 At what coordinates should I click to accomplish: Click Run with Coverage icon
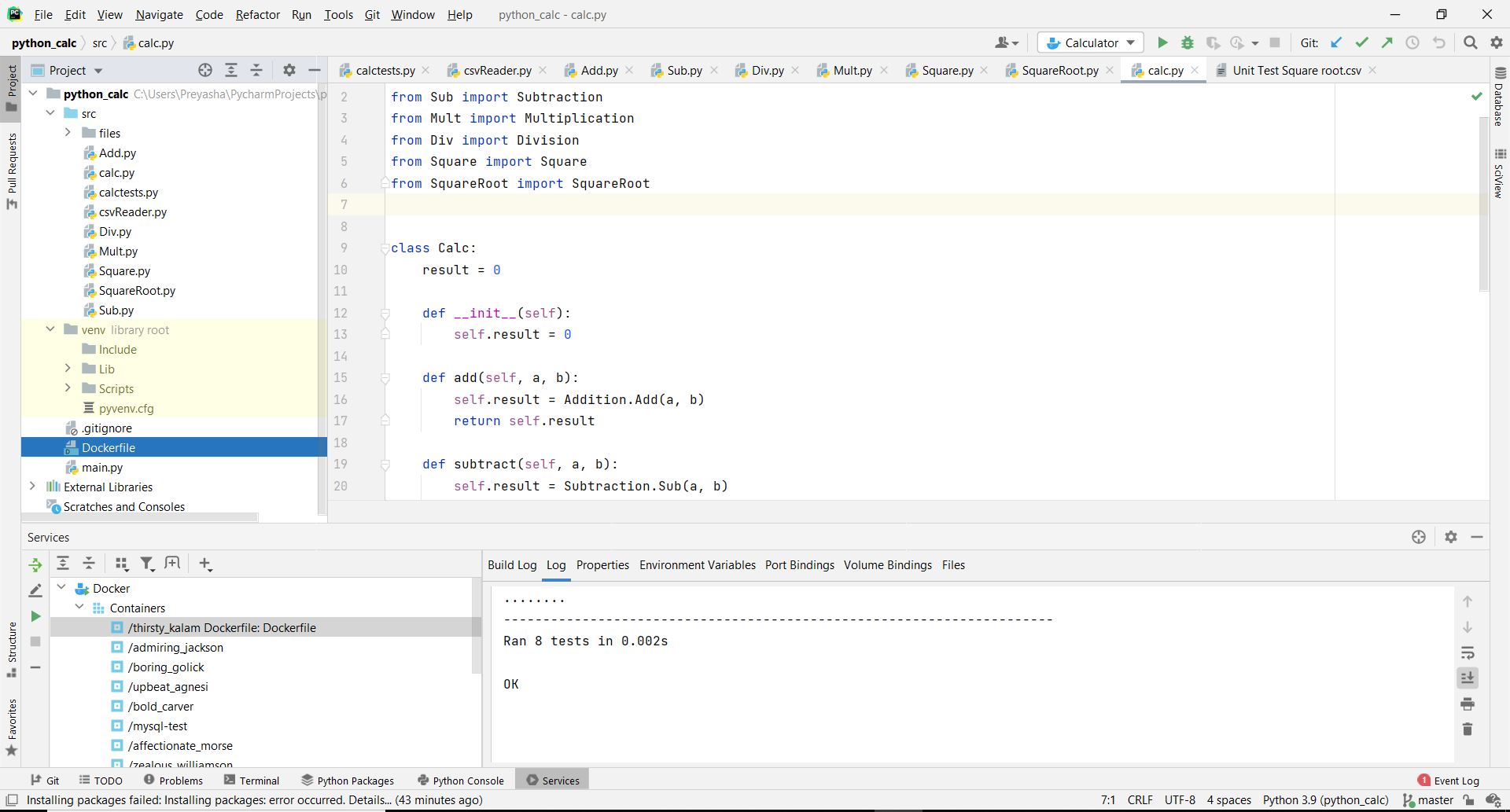(1213, 42)
